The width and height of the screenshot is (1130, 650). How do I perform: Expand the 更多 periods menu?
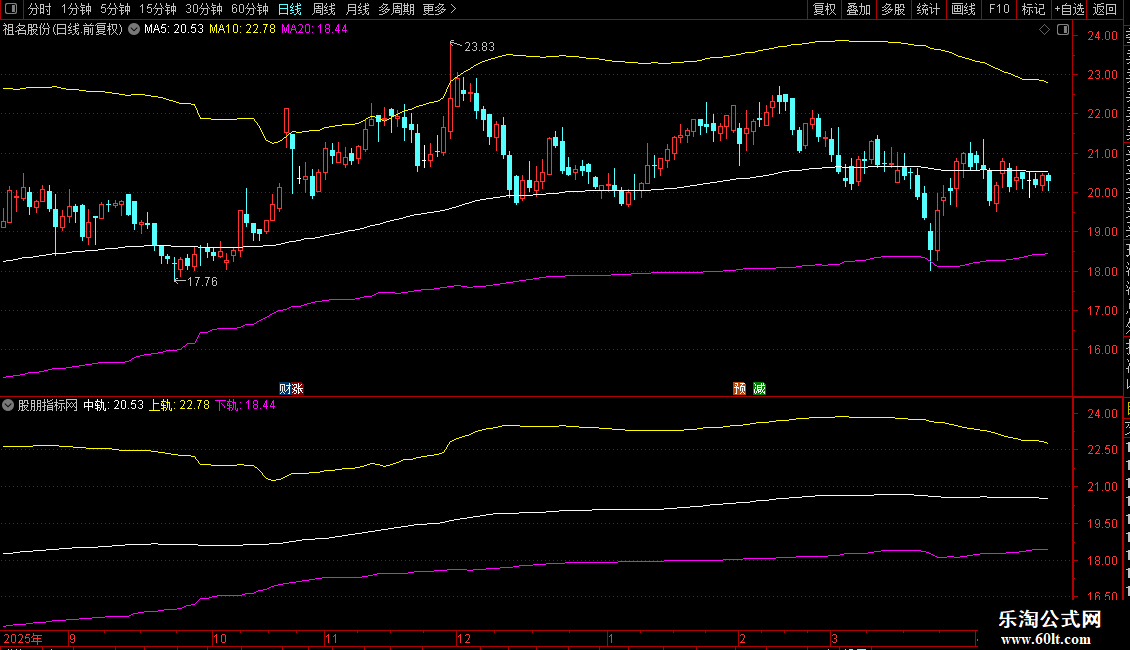pos(440,9)
